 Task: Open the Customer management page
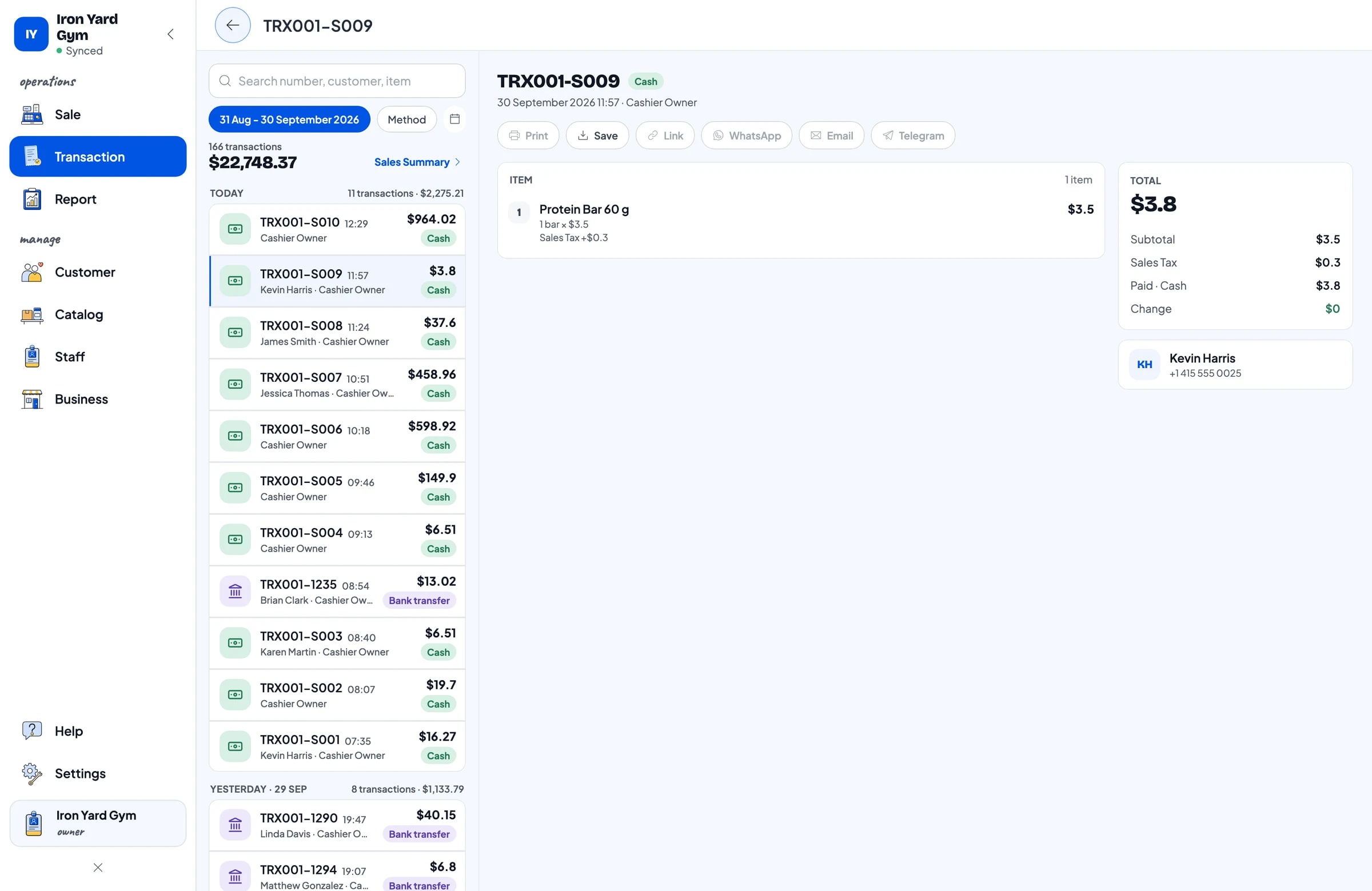(98, 272)
